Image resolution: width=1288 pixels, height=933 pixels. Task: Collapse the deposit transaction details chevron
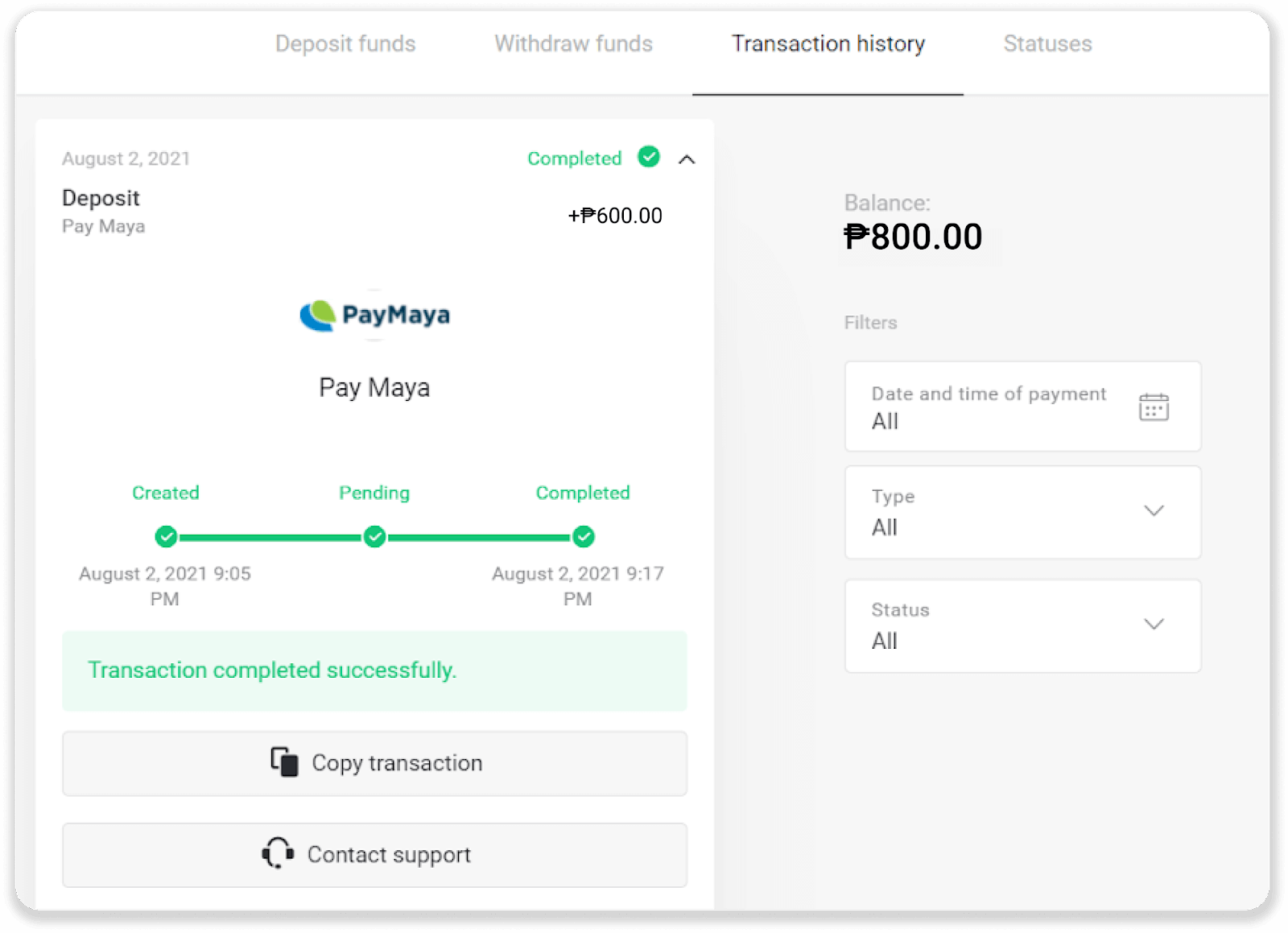687,159
